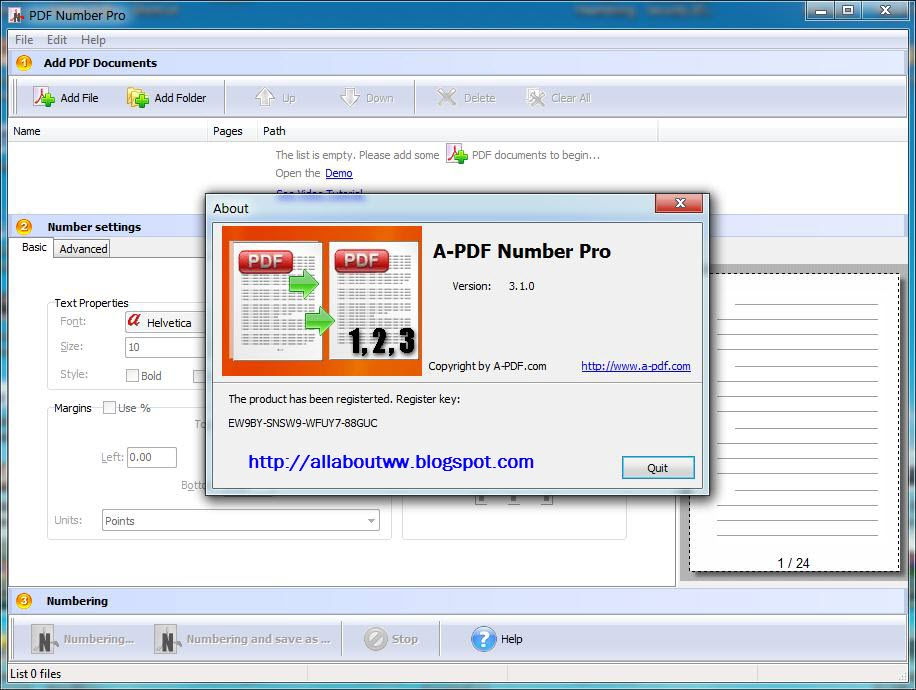Open the http://www.a-pdf.com link
This screenshot has height=690, width=916.
pos(636,366)
